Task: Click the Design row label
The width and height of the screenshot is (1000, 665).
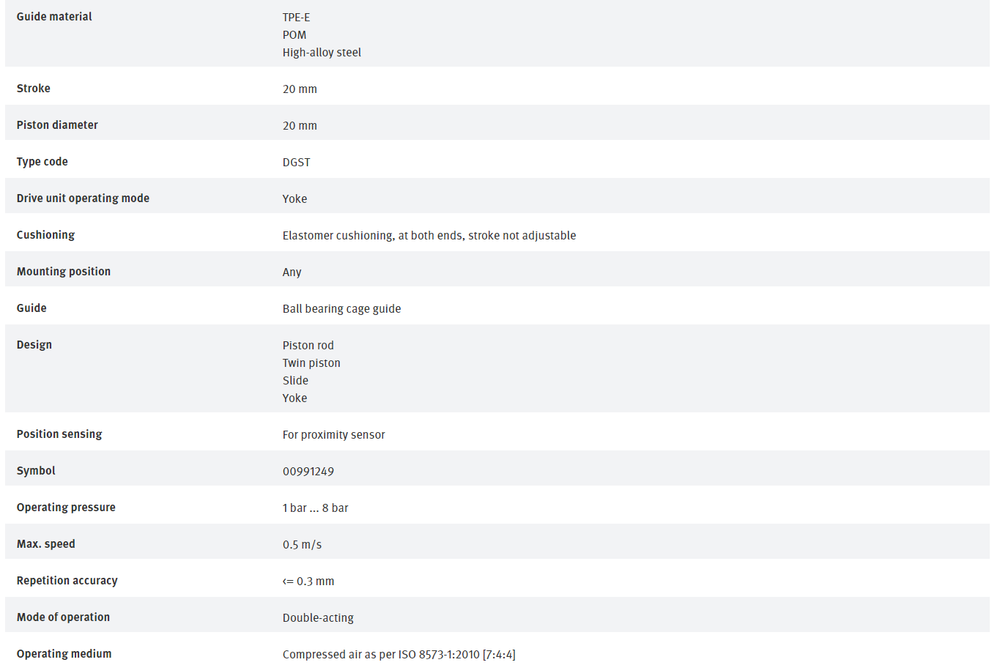Action: (34, 345)
